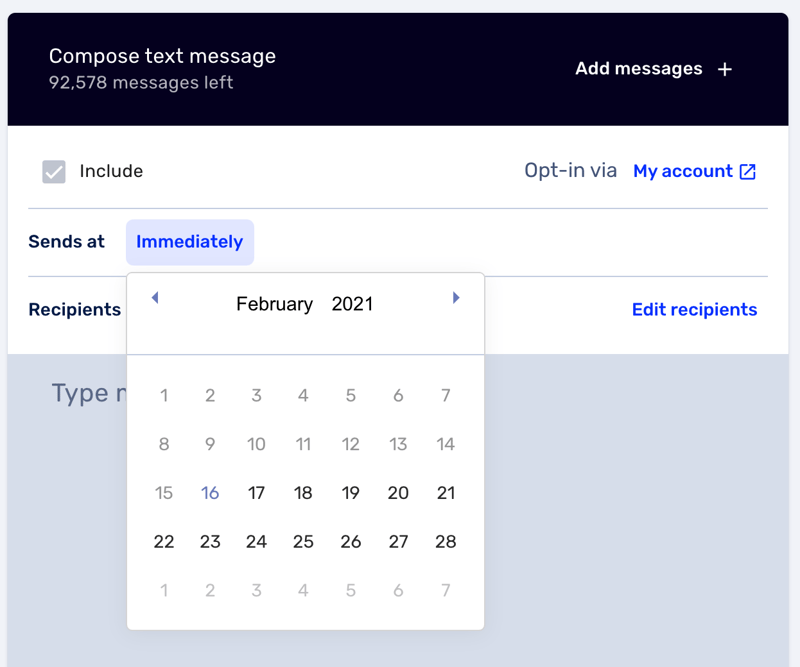800x667 pixels.
Task: Click Edit recipients link
Action: [x=694, y=309]
